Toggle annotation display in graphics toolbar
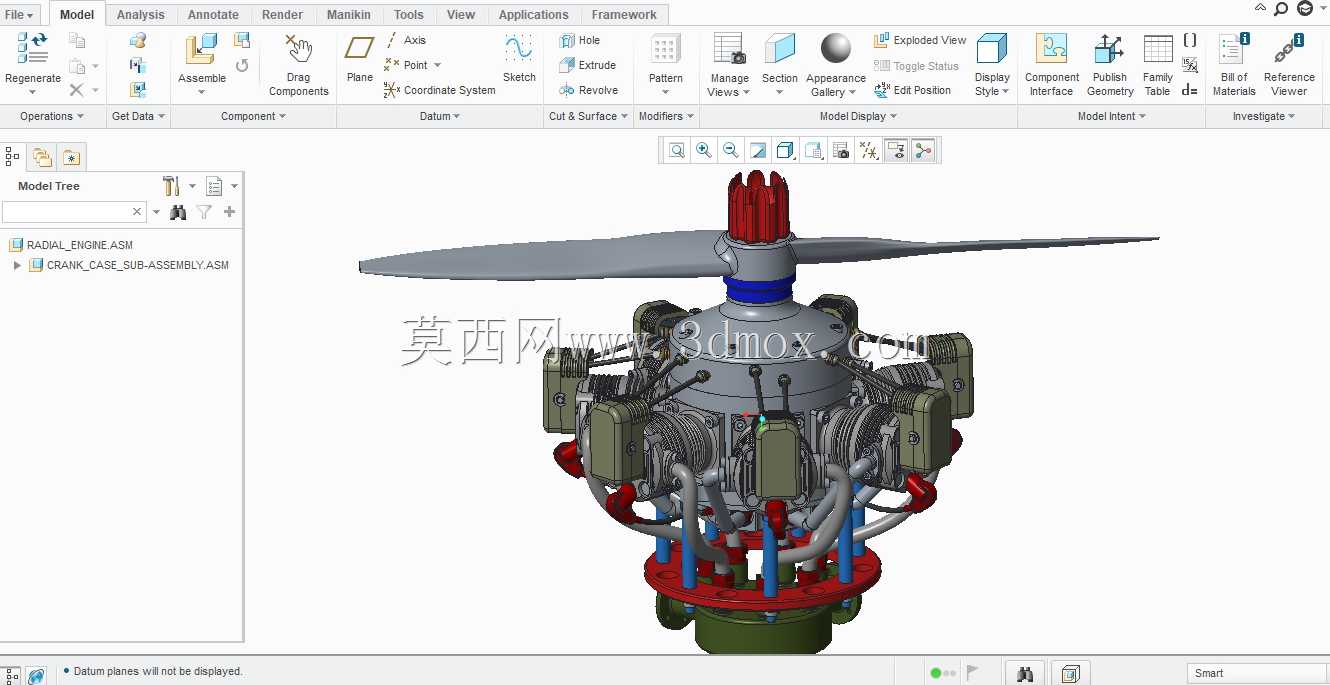 [896, 150]
